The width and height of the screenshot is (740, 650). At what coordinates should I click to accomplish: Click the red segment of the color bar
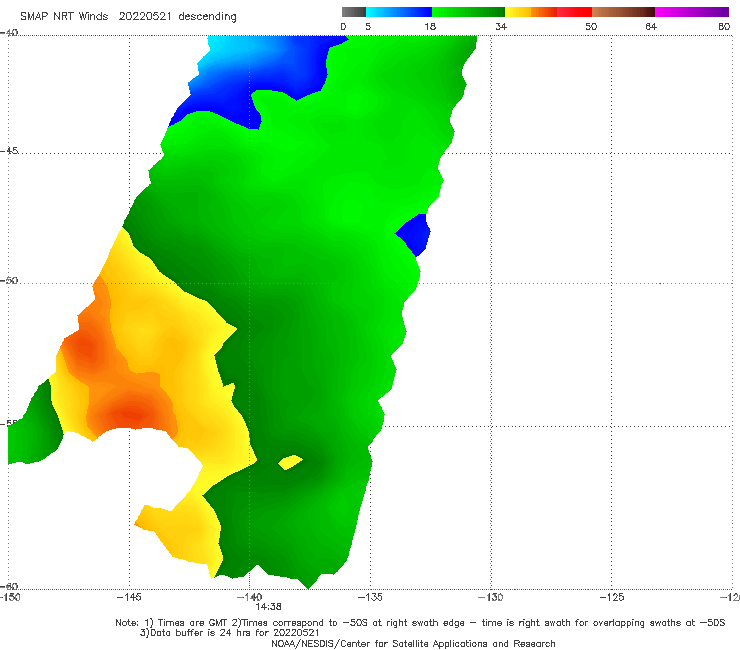(x=574, y=12)
